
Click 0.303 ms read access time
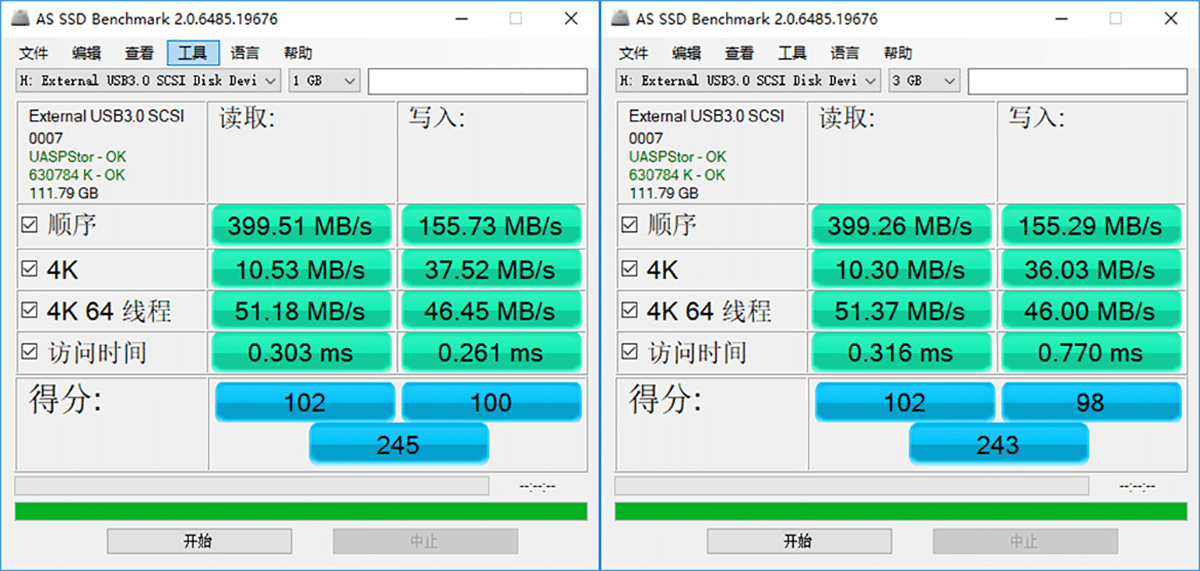[x=301, y=352]
